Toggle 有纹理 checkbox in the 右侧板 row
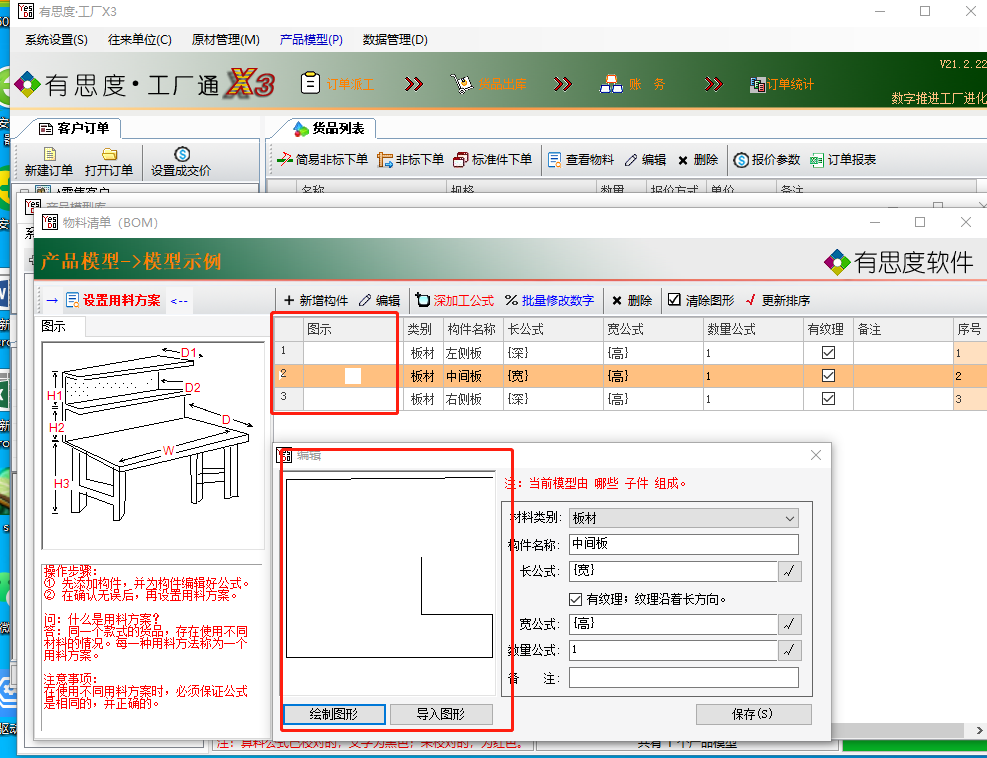Image resolution: width=987 pixels, height=758 pixels. pos(828,399)
